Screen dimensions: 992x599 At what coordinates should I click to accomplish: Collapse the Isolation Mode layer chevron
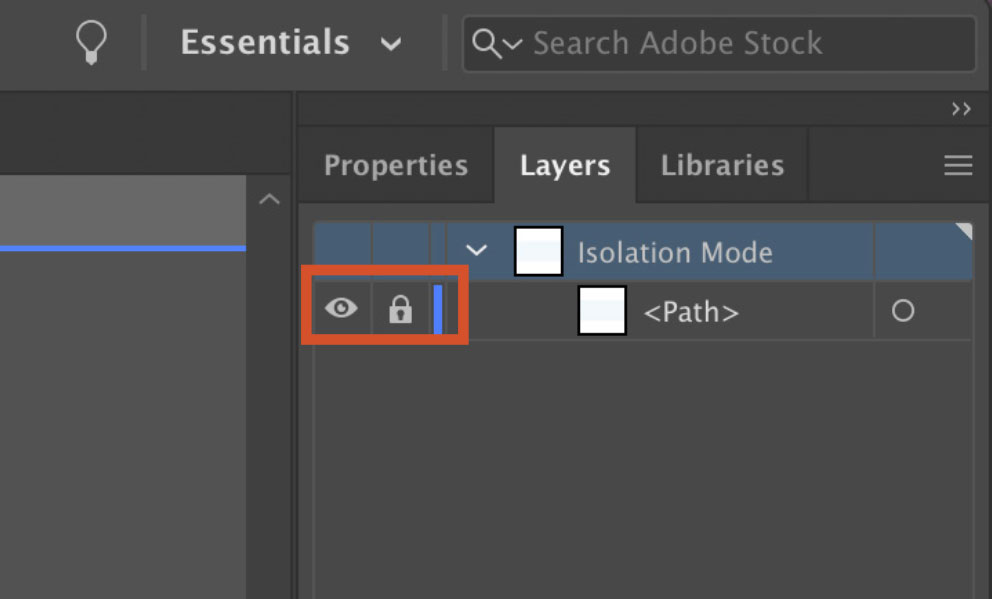tap(476, 250)
